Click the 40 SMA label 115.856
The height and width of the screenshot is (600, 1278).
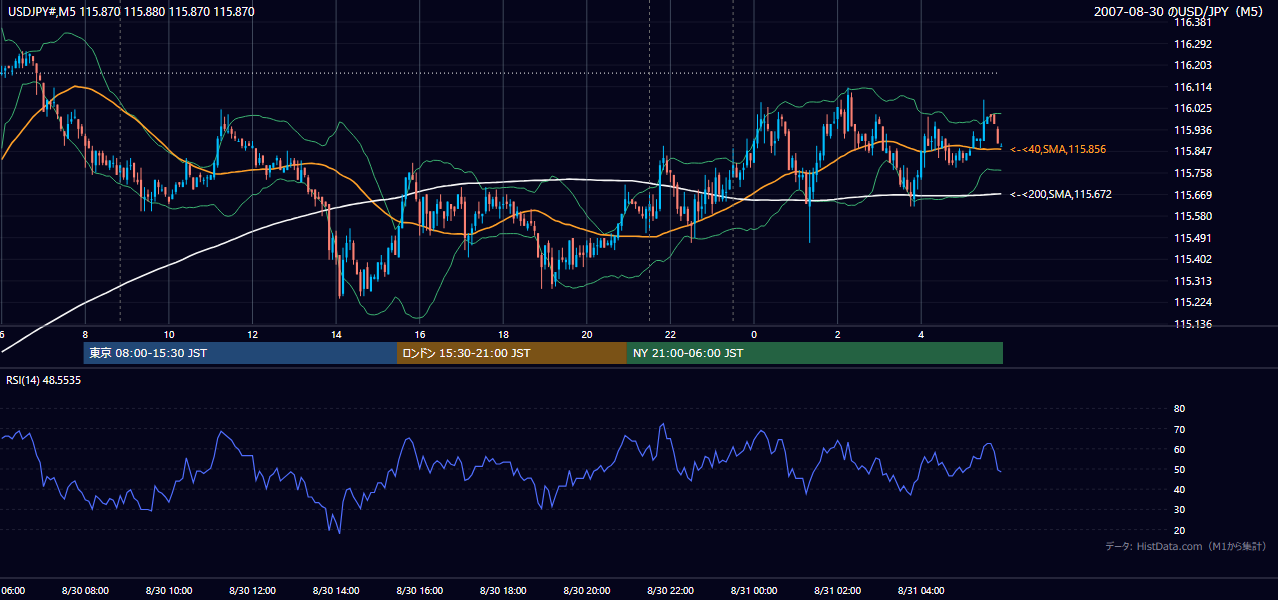[x=1058, y=149]
